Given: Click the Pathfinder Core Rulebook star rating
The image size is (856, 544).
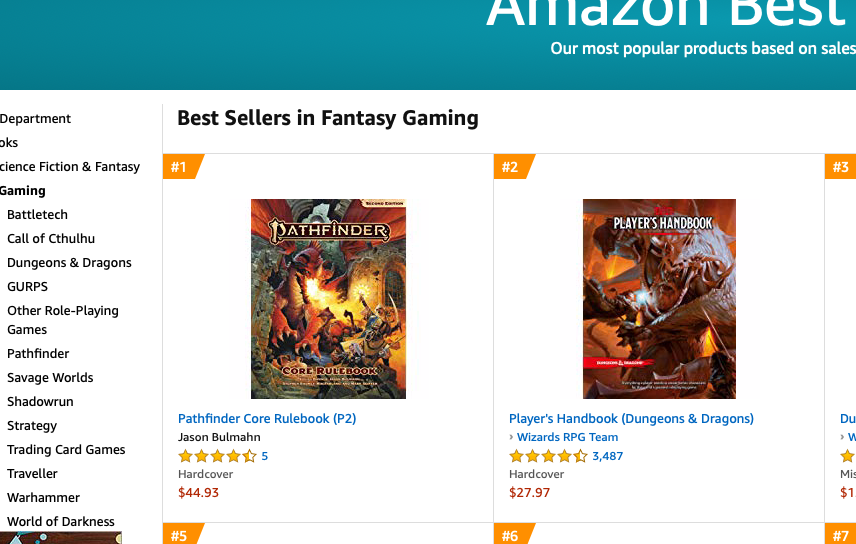Looking at the screenshot, I should coord(217,456).
